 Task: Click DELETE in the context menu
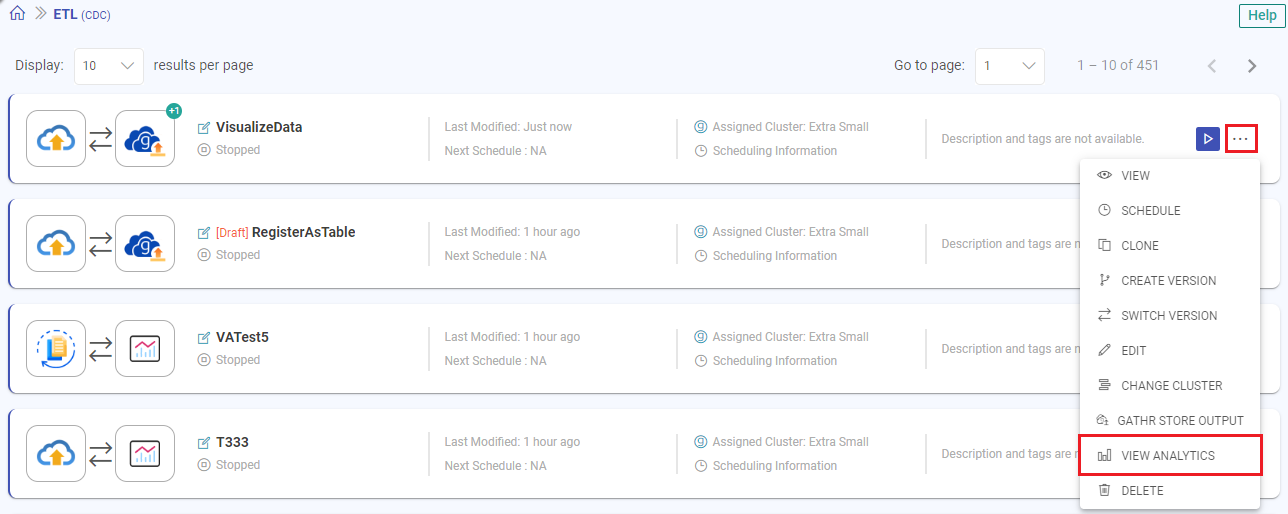(1142, 491)
